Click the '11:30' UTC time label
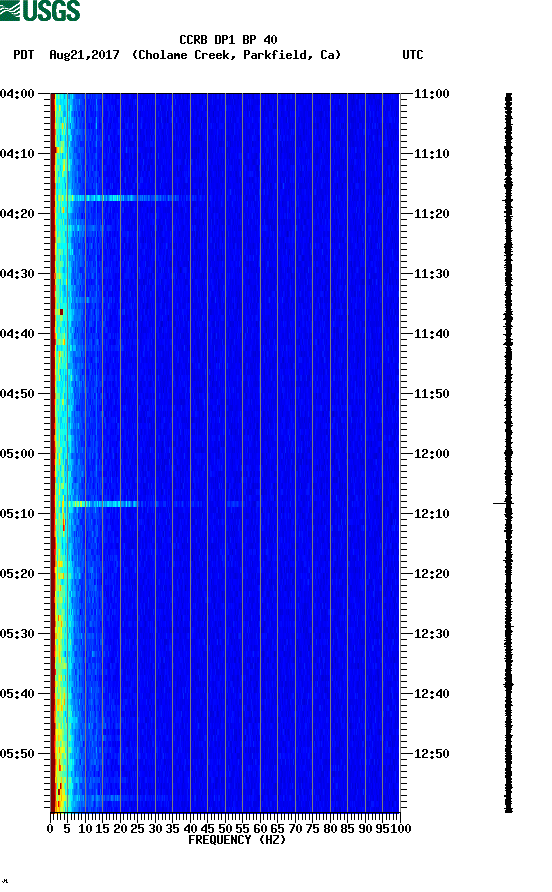The image size is (552, 892). tap(431, 274)
